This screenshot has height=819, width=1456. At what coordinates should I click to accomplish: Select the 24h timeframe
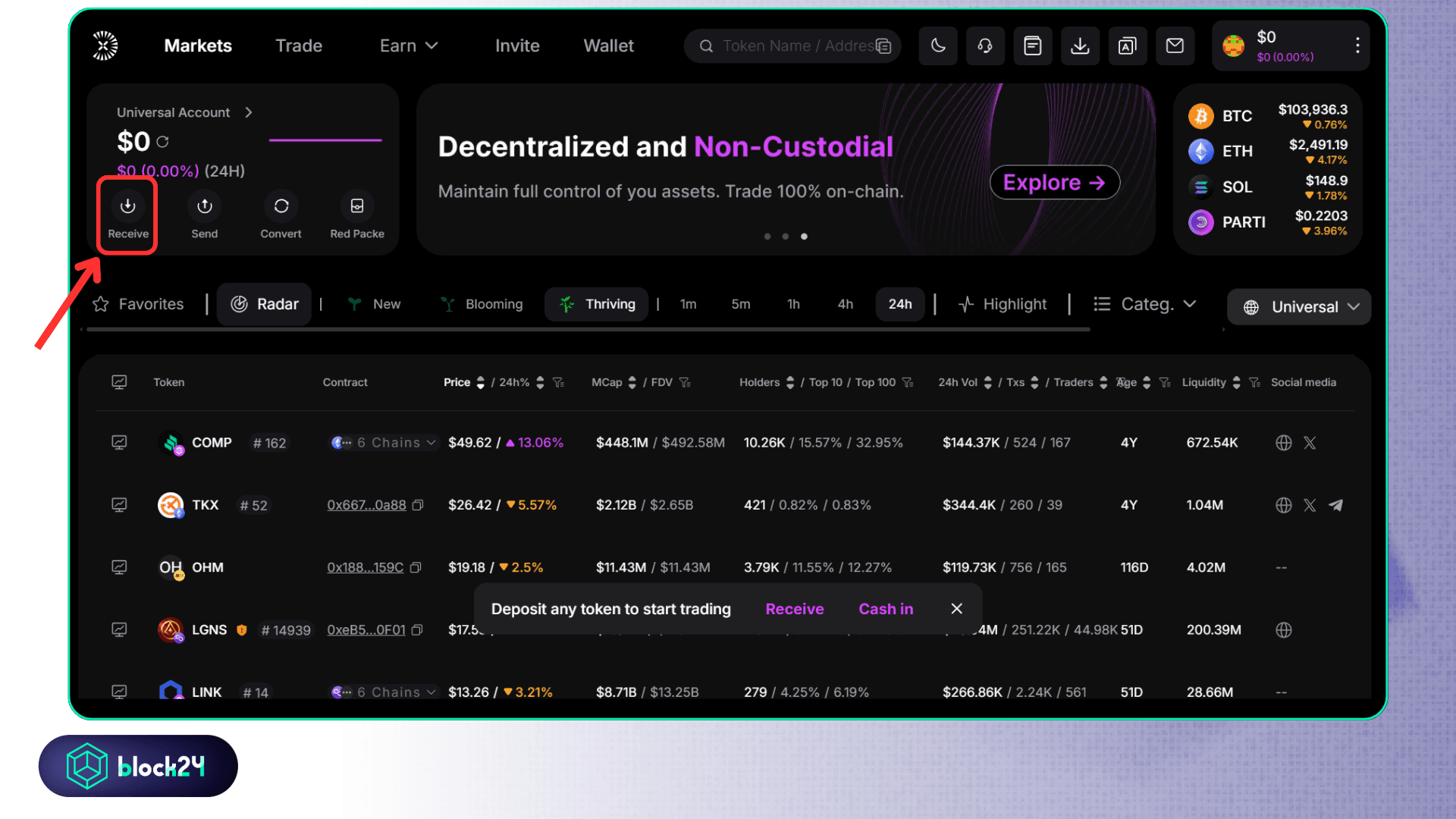pyautogui.click(x=900, y=304)
